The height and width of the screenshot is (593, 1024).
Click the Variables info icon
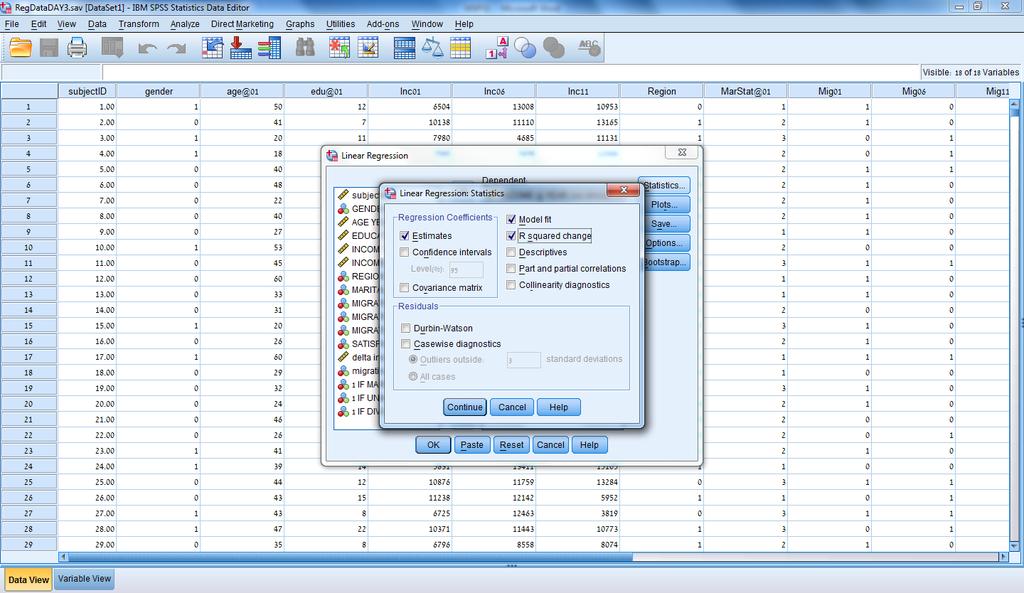pos(269,48)
